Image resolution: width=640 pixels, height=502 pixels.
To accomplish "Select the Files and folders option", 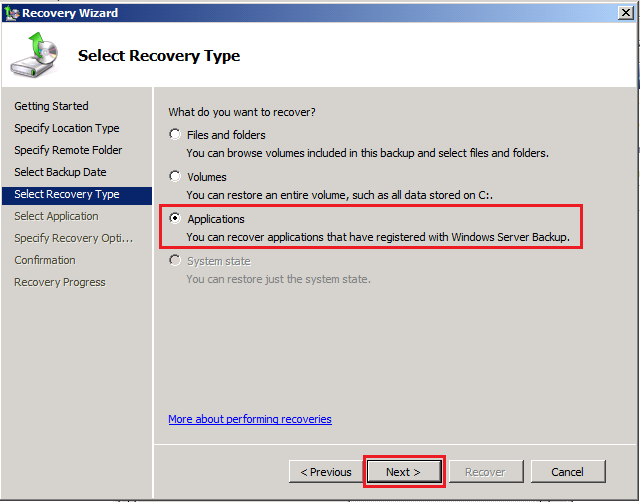I will [176, 134].
